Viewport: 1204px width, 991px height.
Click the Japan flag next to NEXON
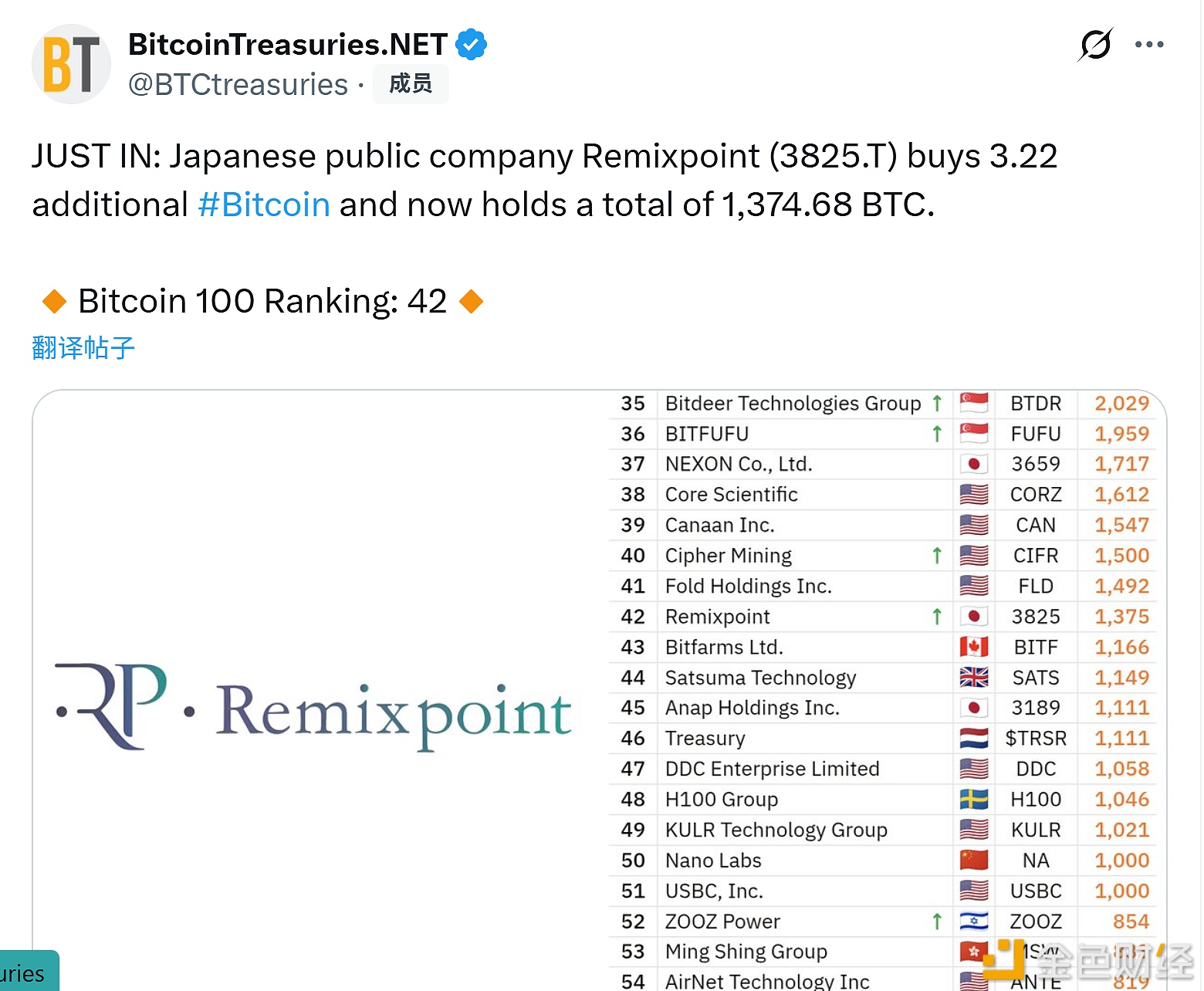click(x=974, y=464)
